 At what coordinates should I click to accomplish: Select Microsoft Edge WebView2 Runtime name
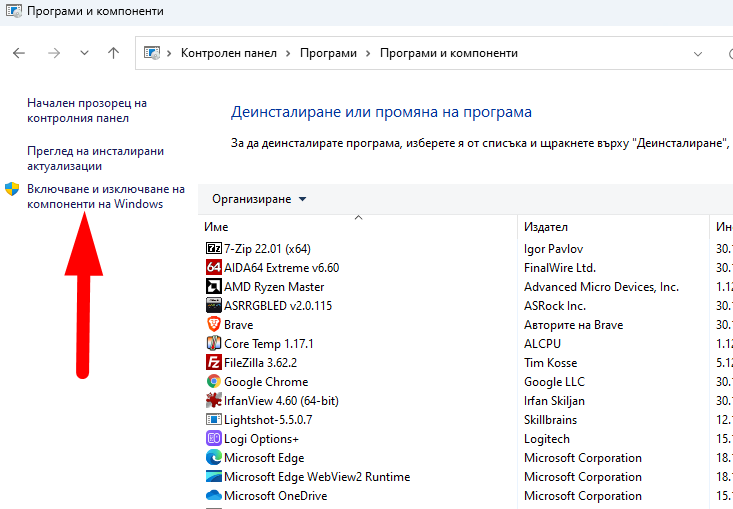[317, 477]
